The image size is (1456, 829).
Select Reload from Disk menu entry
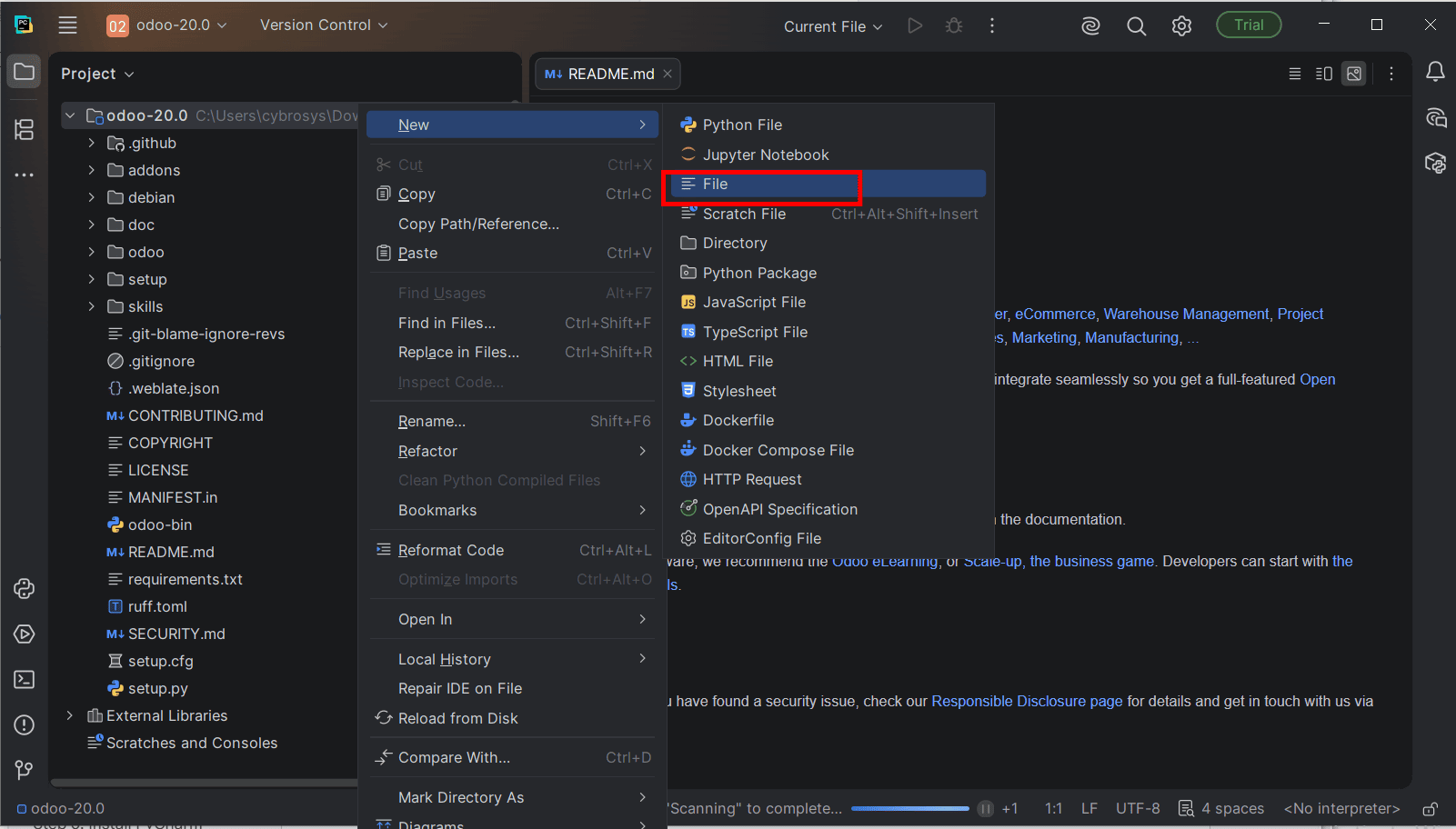pos(513,718)
